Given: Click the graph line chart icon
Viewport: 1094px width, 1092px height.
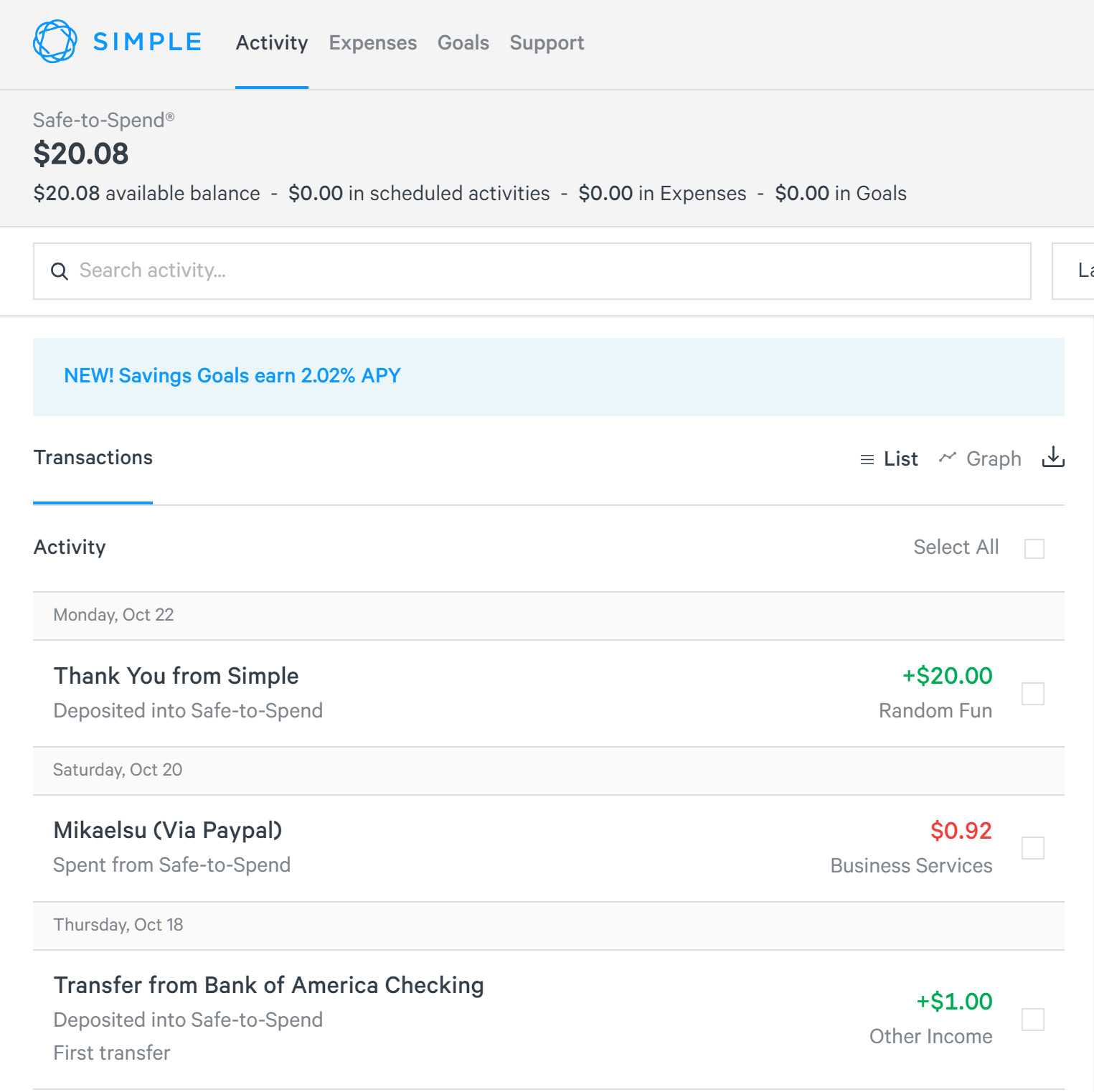Looking at the screenshot, I should pyautogui.click(x=948, y=458).
